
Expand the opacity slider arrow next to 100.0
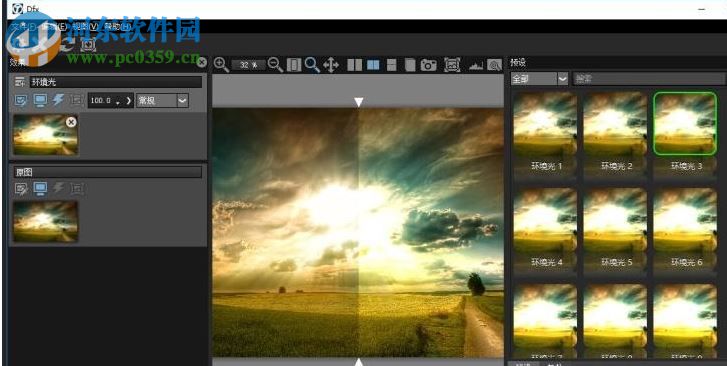point(128,100)
